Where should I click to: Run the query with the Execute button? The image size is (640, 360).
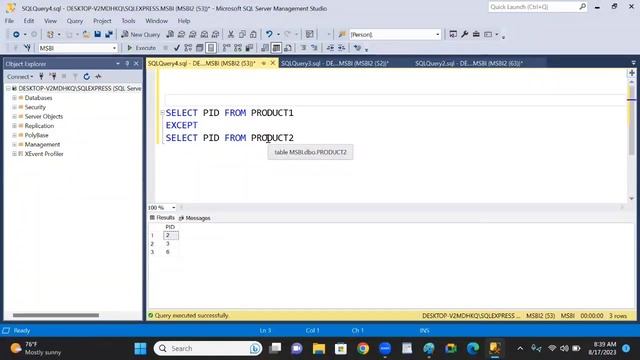coord(141,48)
